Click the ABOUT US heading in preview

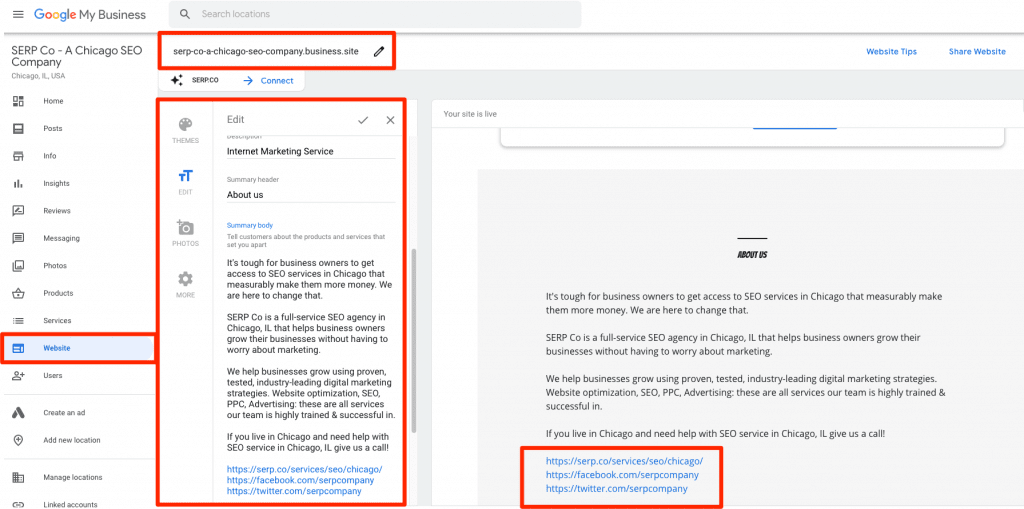click(x=752, y=255)
